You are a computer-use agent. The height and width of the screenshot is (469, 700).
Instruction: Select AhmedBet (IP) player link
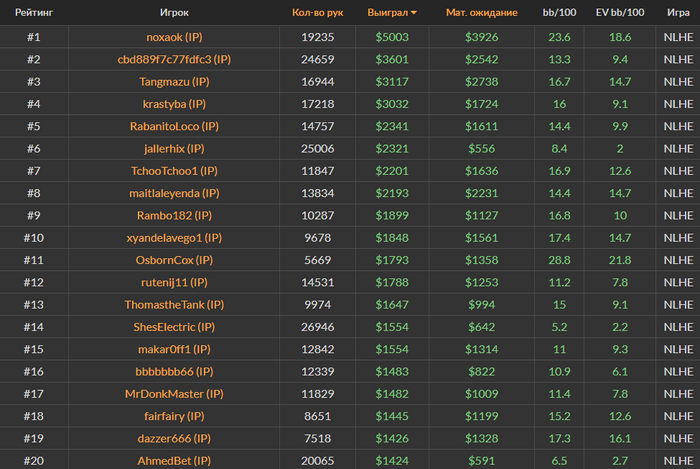[174, 461]
